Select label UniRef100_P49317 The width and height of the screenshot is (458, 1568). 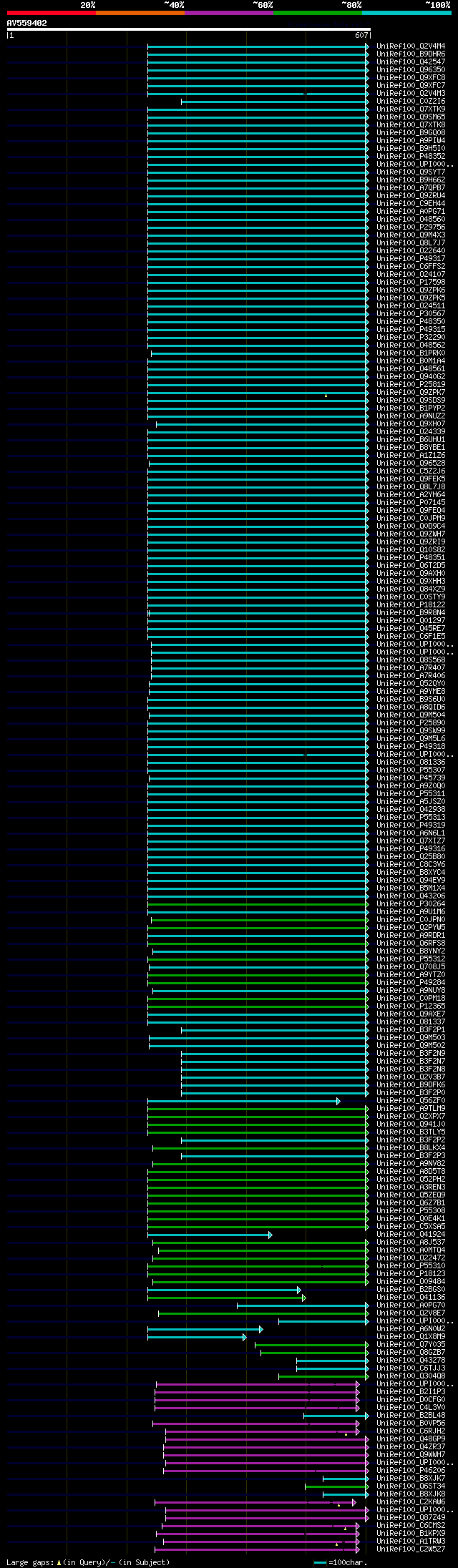411,258
